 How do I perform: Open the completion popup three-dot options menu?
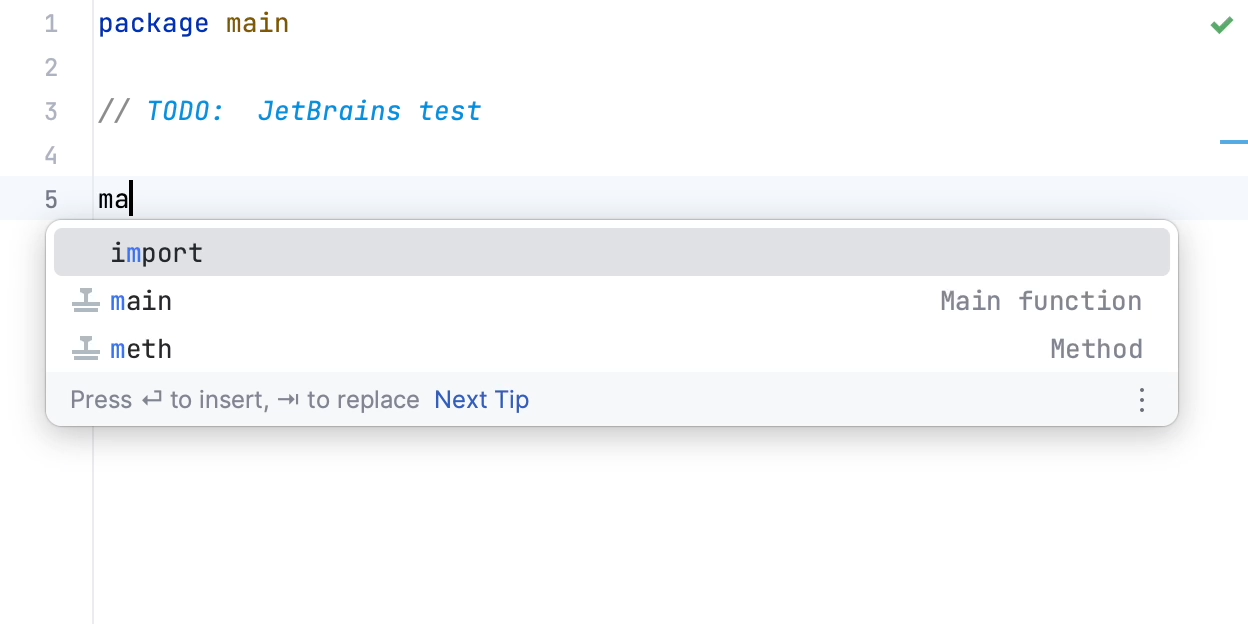1141,400
